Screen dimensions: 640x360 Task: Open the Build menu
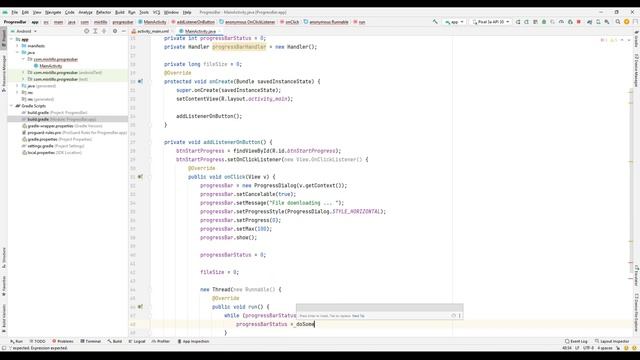coord(120,13)
